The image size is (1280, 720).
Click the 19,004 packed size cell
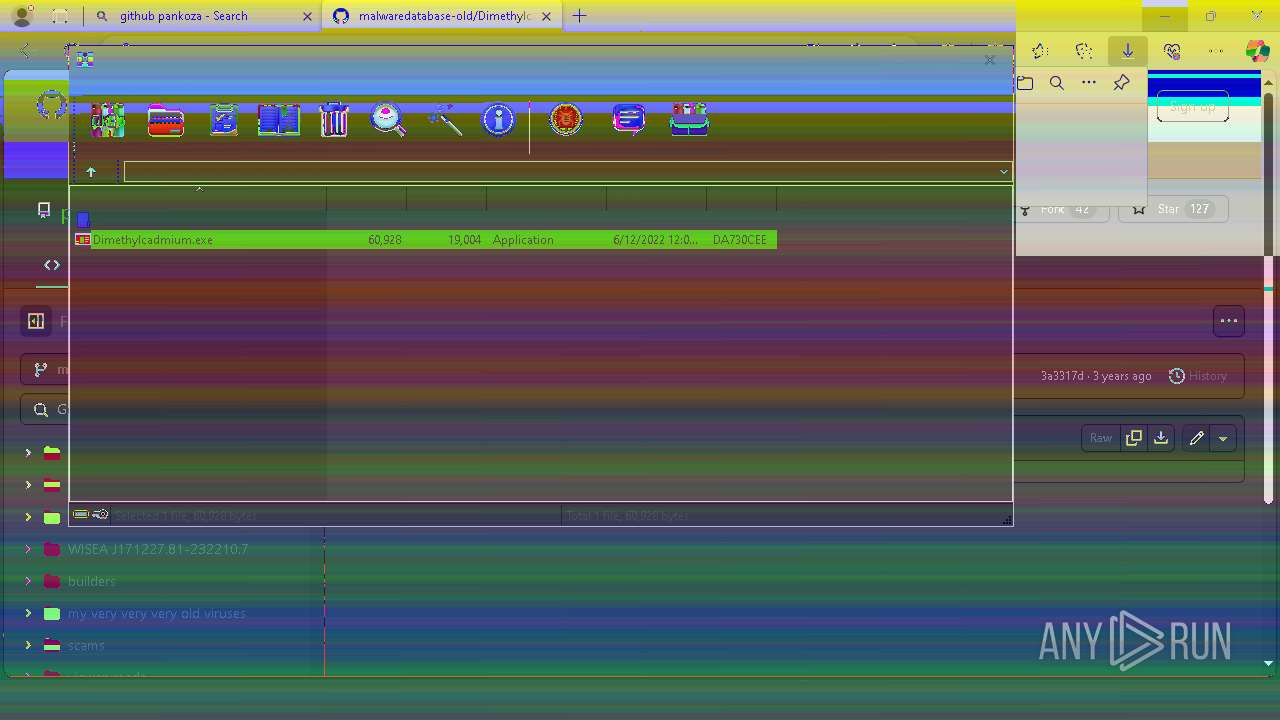point(465,240)
